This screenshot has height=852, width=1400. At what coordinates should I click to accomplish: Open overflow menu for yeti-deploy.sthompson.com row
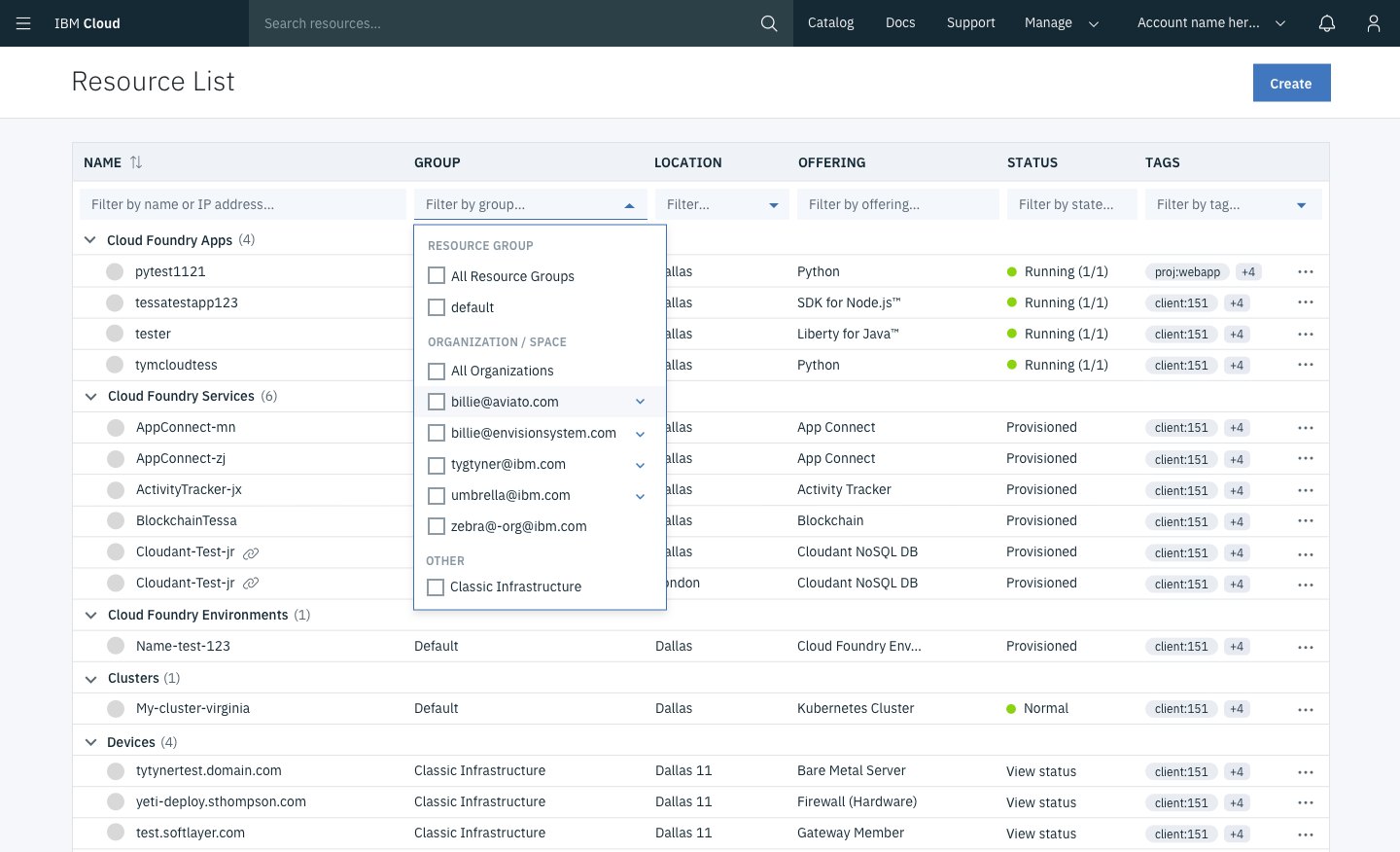(x=1306, y=802)
